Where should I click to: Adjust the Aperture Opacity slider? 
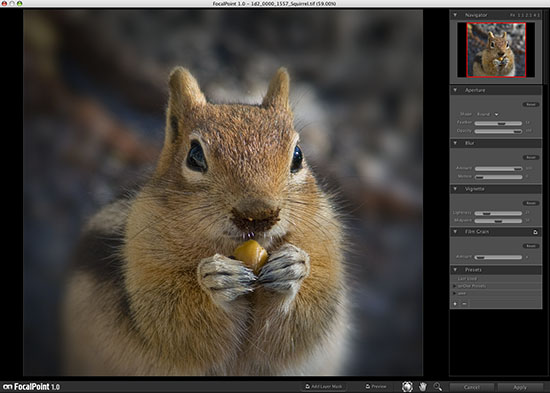(x=498, y=131)
